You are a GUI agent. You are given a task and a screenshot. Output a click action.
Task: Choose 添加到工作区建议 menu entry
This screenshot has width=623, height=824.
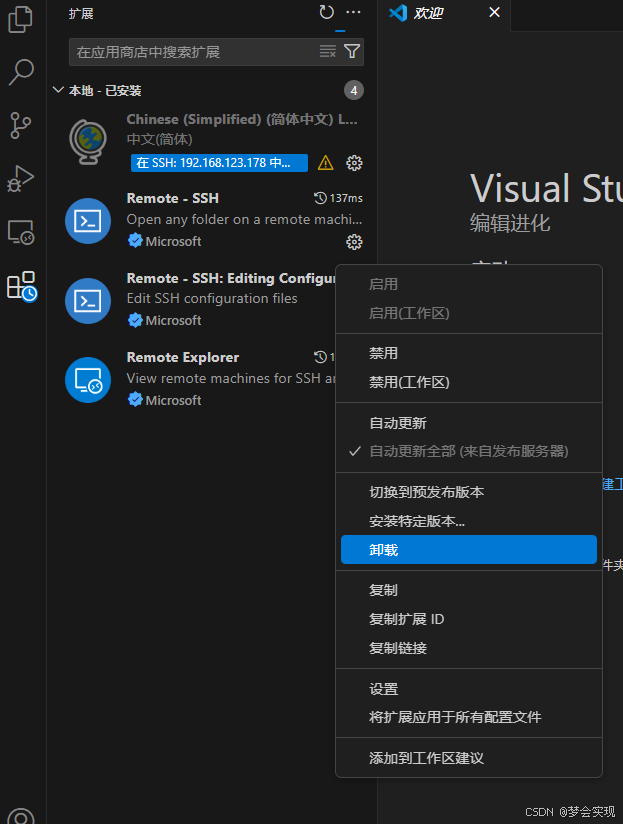[x=469, y=758]
